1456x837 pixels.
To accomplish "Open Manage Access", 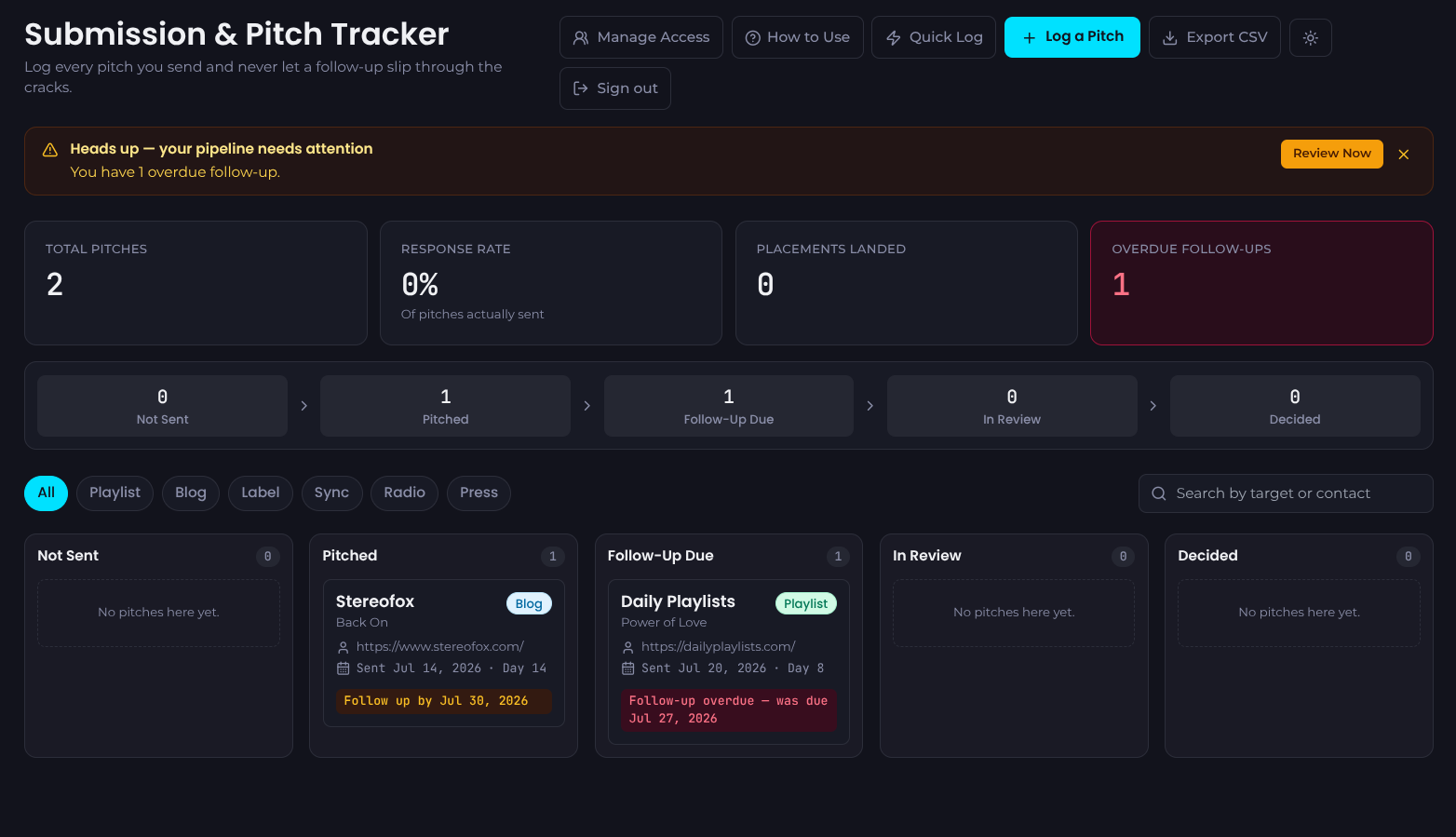I will [x=640, y=37].
